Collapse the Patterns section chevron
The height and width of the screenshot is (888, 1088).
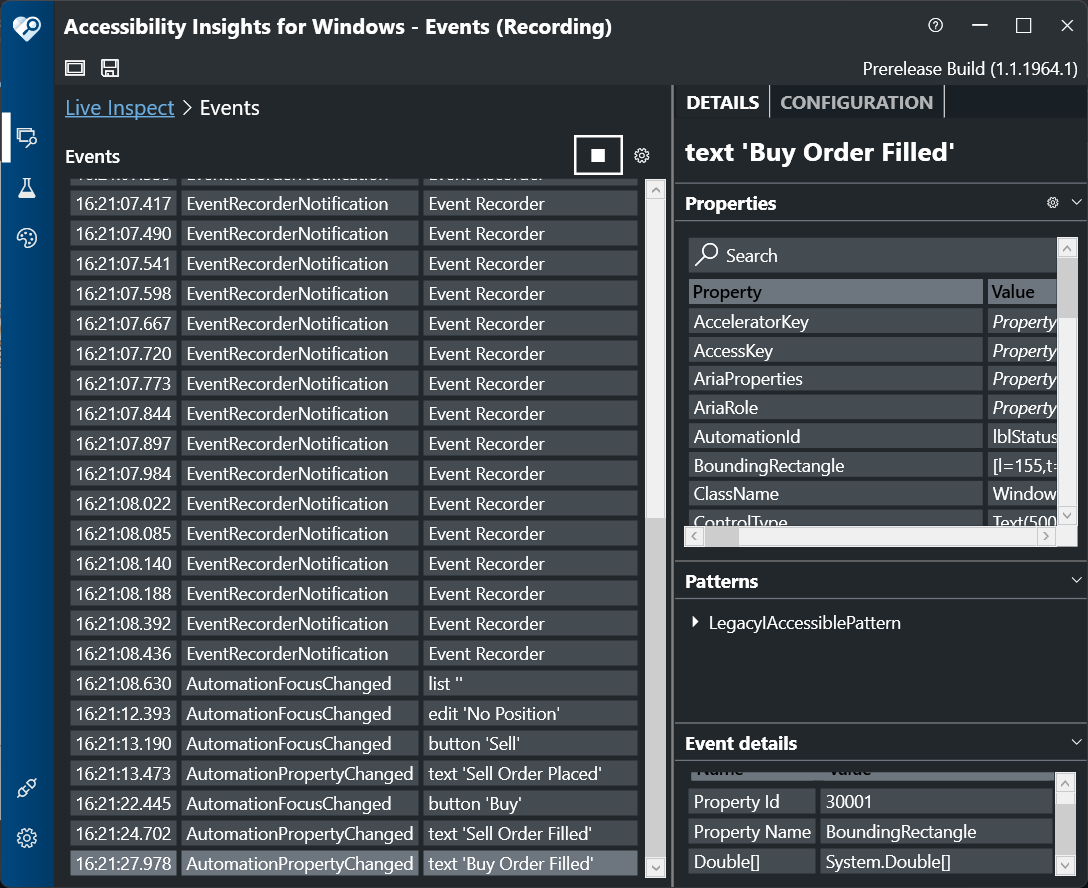[x=1076, y=580]
